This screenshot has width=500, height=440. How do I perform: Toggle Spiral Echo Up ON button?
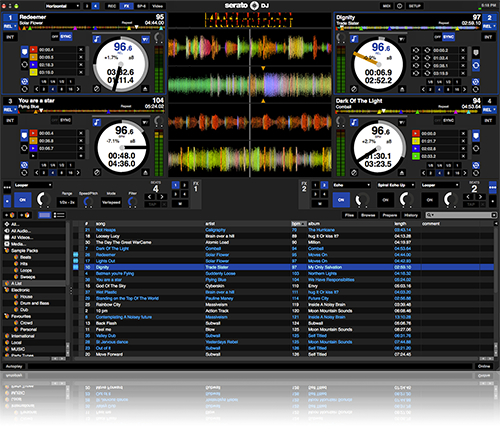pyautogui.click(x=385, y=200)
